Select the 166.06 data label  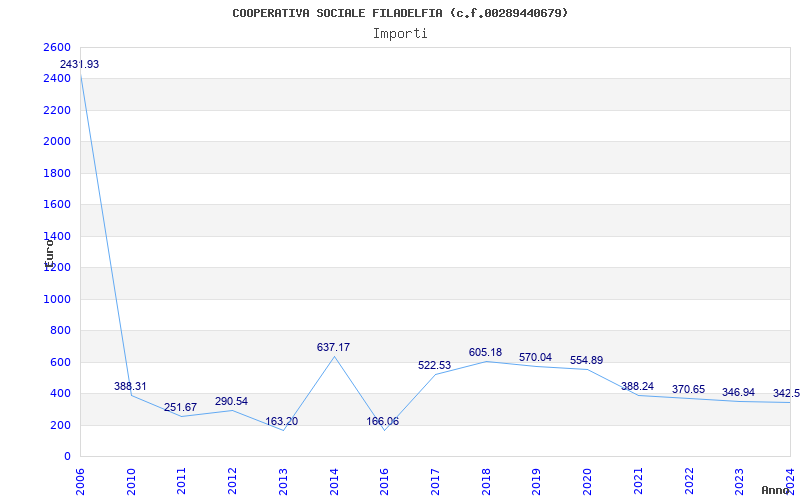pyautogui.click(x=383, y=422)
